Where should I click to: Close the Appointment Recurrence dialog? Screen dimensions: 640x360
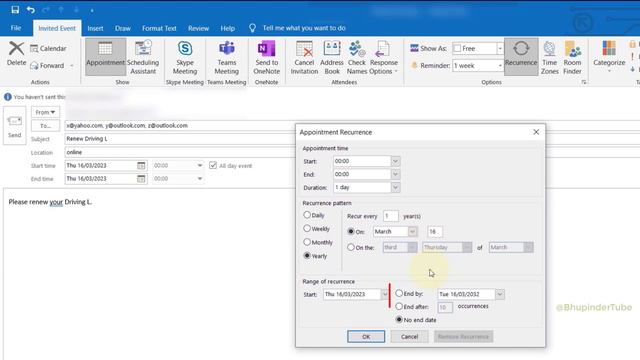point(536,132)
